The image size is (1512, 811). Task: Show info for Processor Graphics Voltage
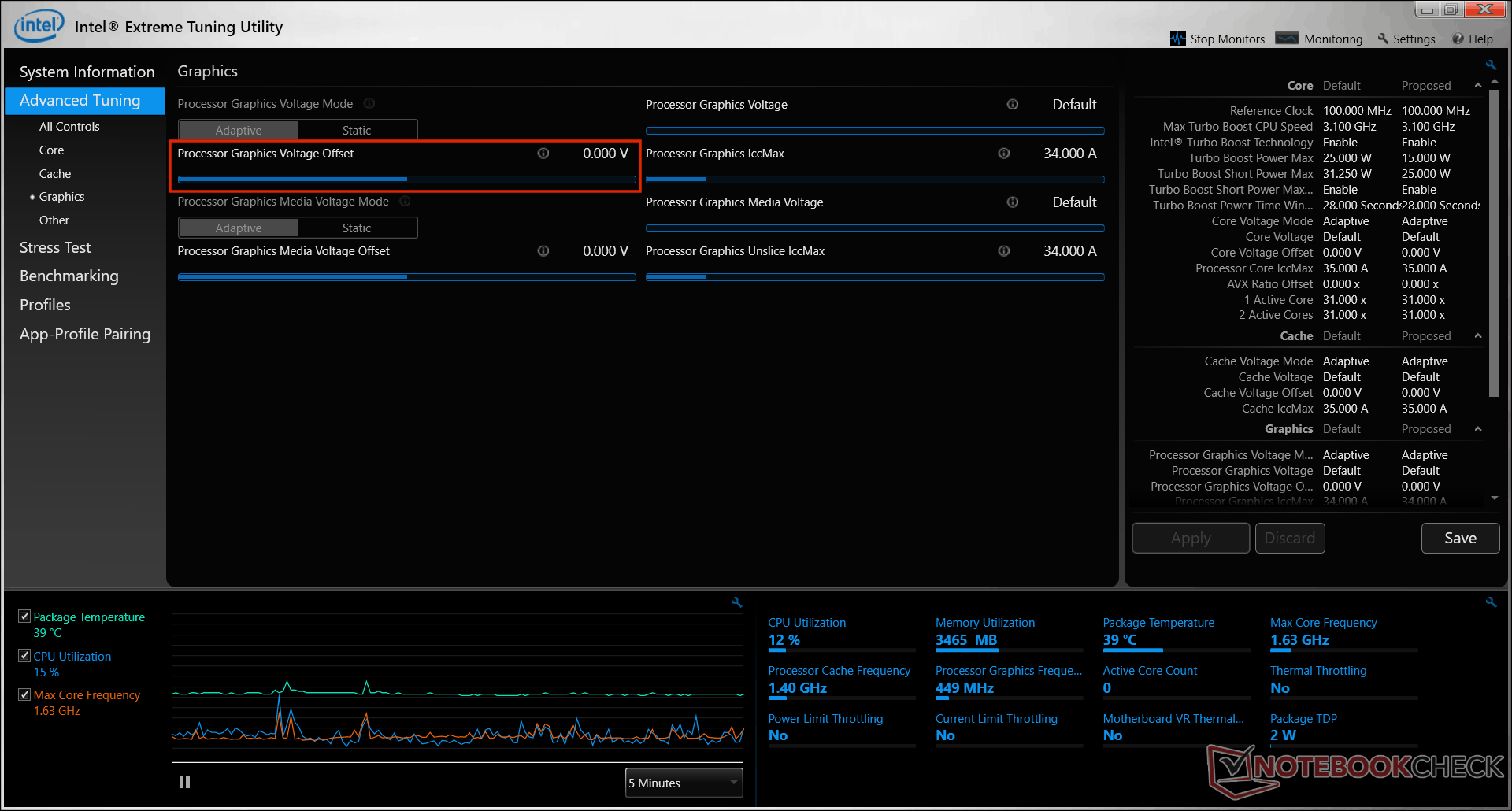pos(1013,105)
